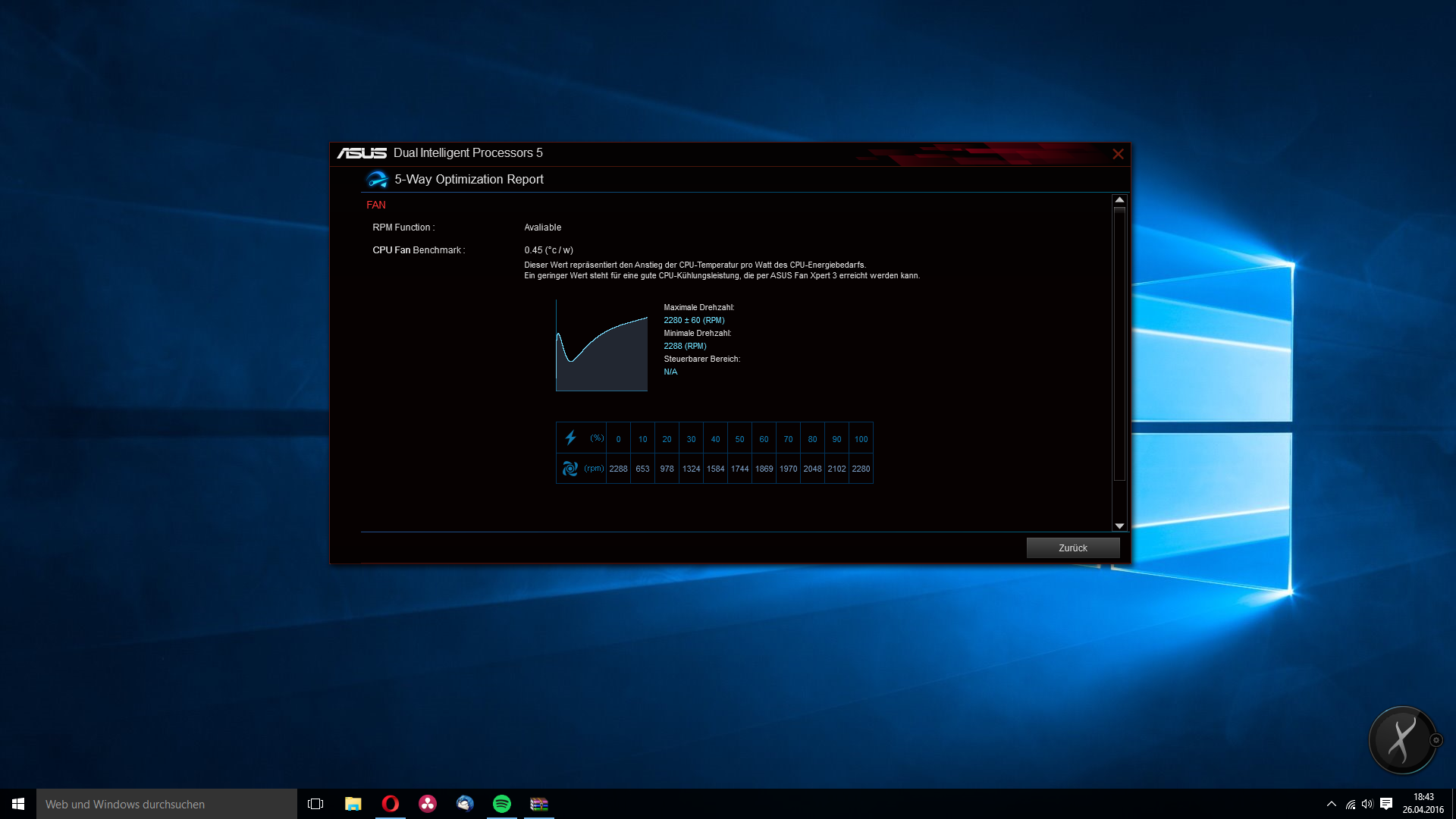Launch DaVinci Resolve from taskbar

pos(428,804)
